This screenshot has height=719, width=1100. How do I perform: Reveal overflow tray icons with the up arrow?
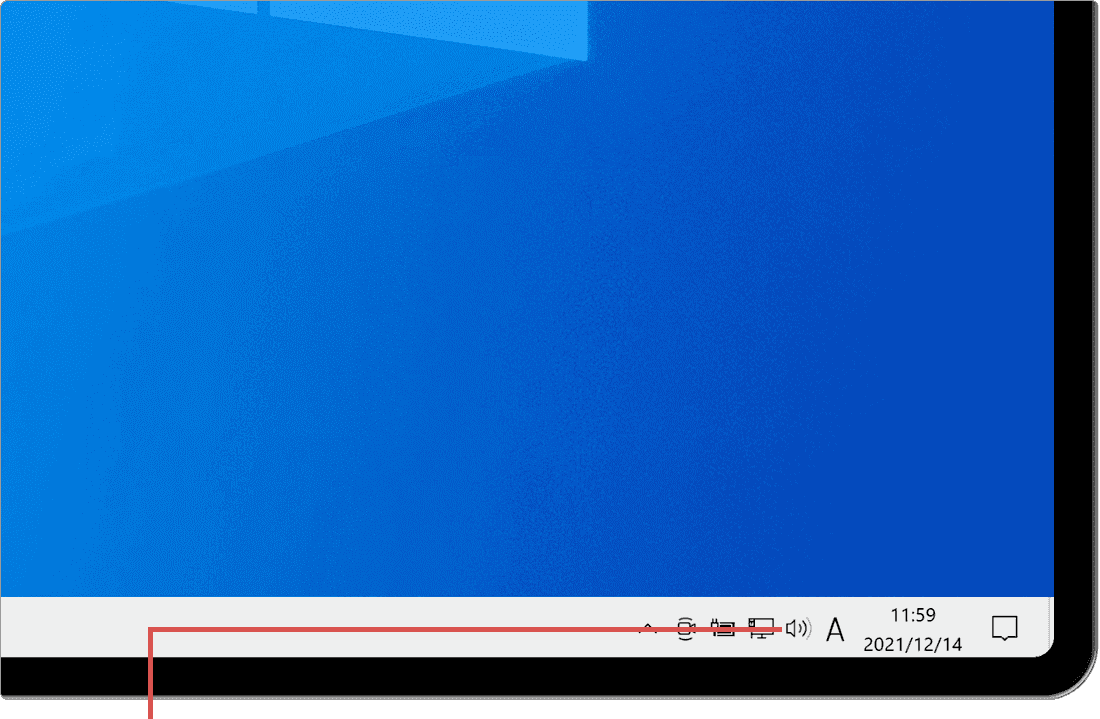tap(648, 629)
